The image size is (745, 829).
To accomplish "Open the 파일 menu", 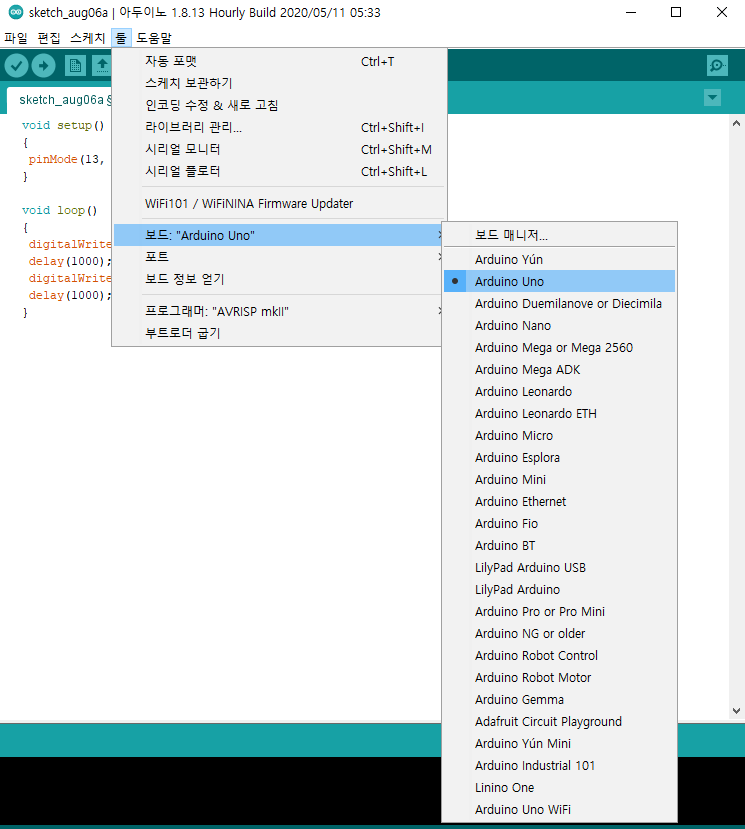I will coord(16,38).
